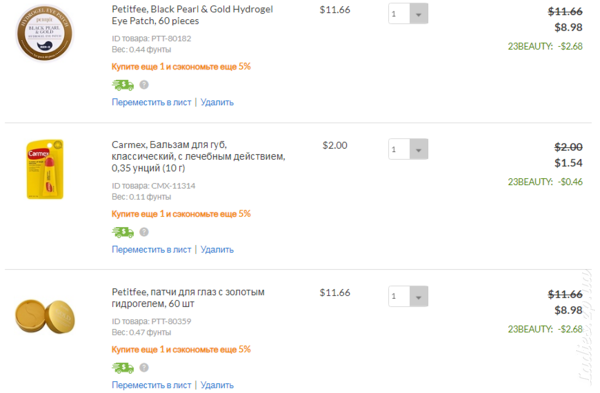Open the Petitfee Black Pearl & Gold Hydrogel title link
This screenshot has width=600, height=393.
192,15
